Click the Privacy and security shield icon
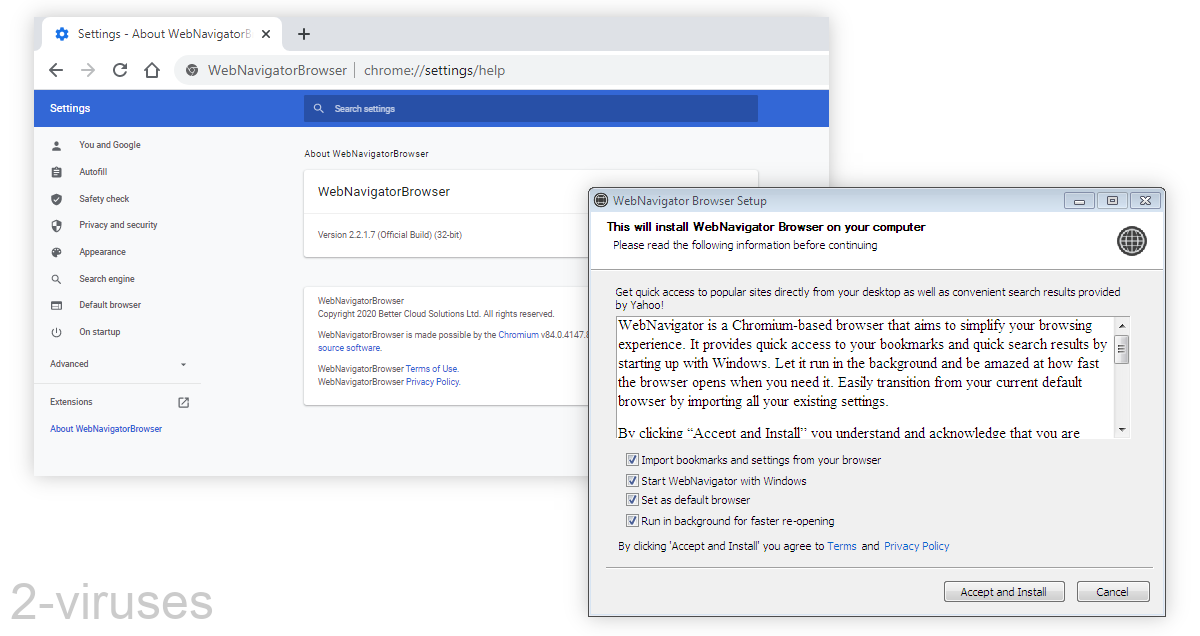This screenshot has width=1200, height=636. (57, 225)
